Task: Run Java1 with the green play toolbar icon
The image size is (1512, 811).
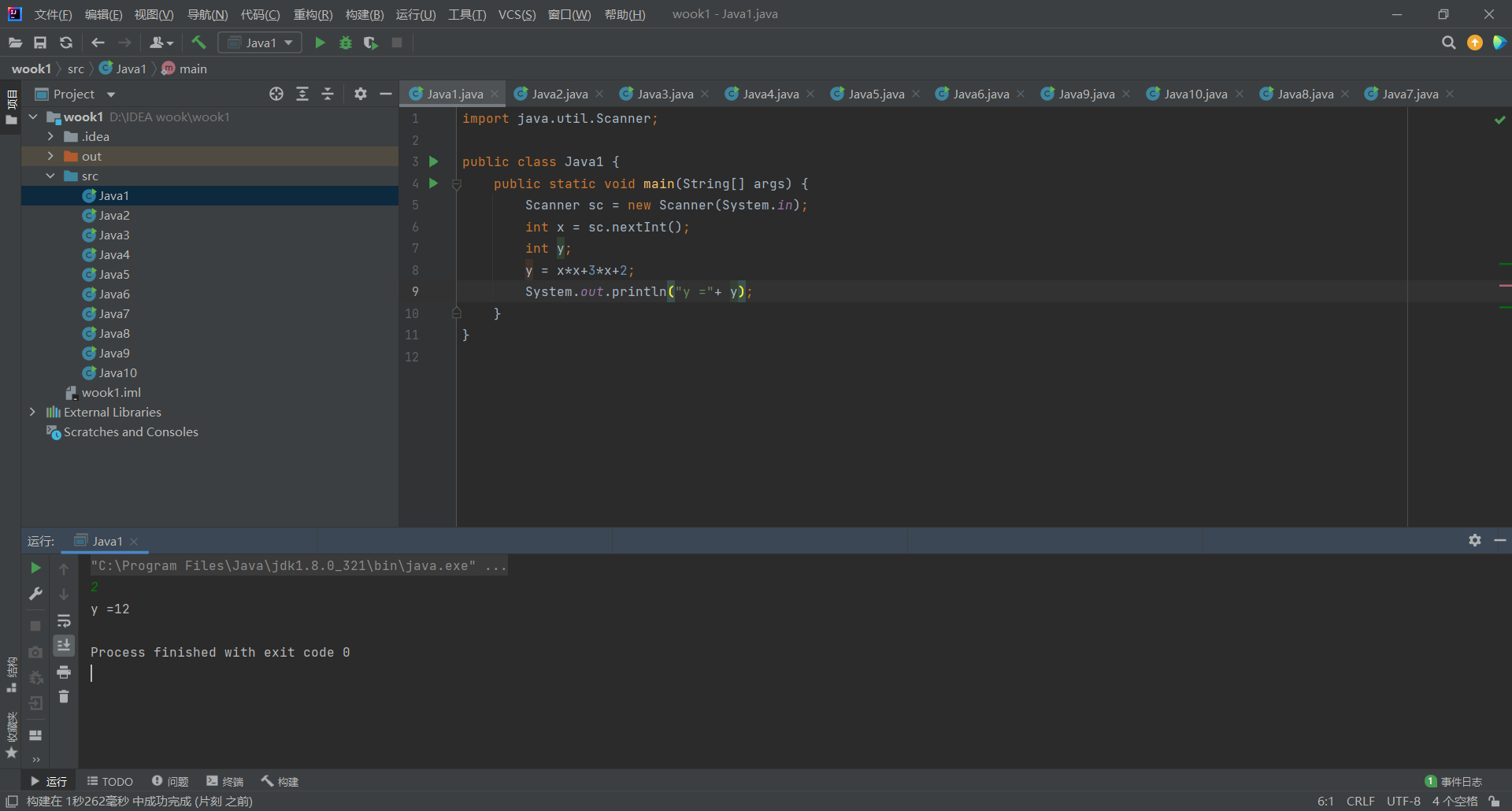Action: (x=320, y=43)
